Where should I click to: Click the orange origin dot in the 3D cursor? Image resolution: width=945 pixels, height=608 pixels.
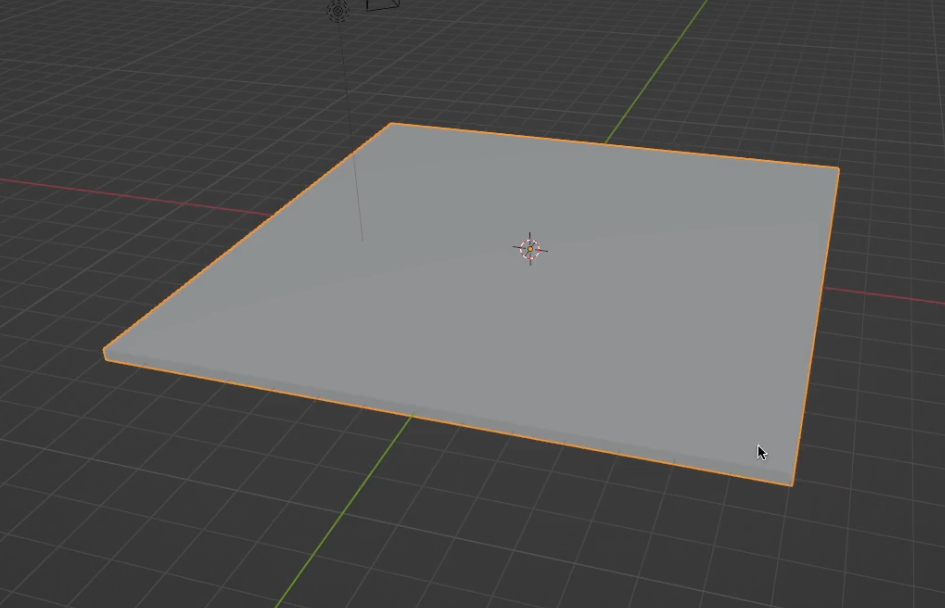pos(530,249)
